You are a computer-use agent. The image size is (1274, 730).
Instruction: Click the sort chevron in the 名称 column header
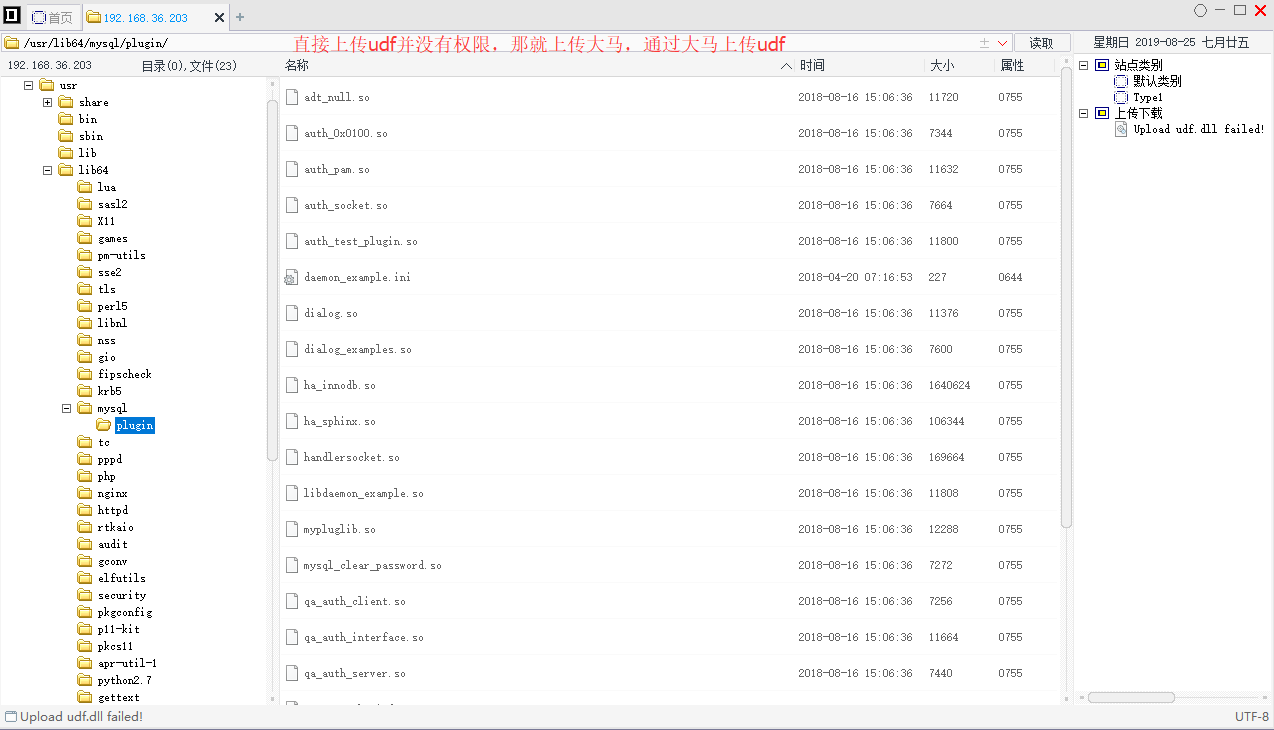coord(786,66)
